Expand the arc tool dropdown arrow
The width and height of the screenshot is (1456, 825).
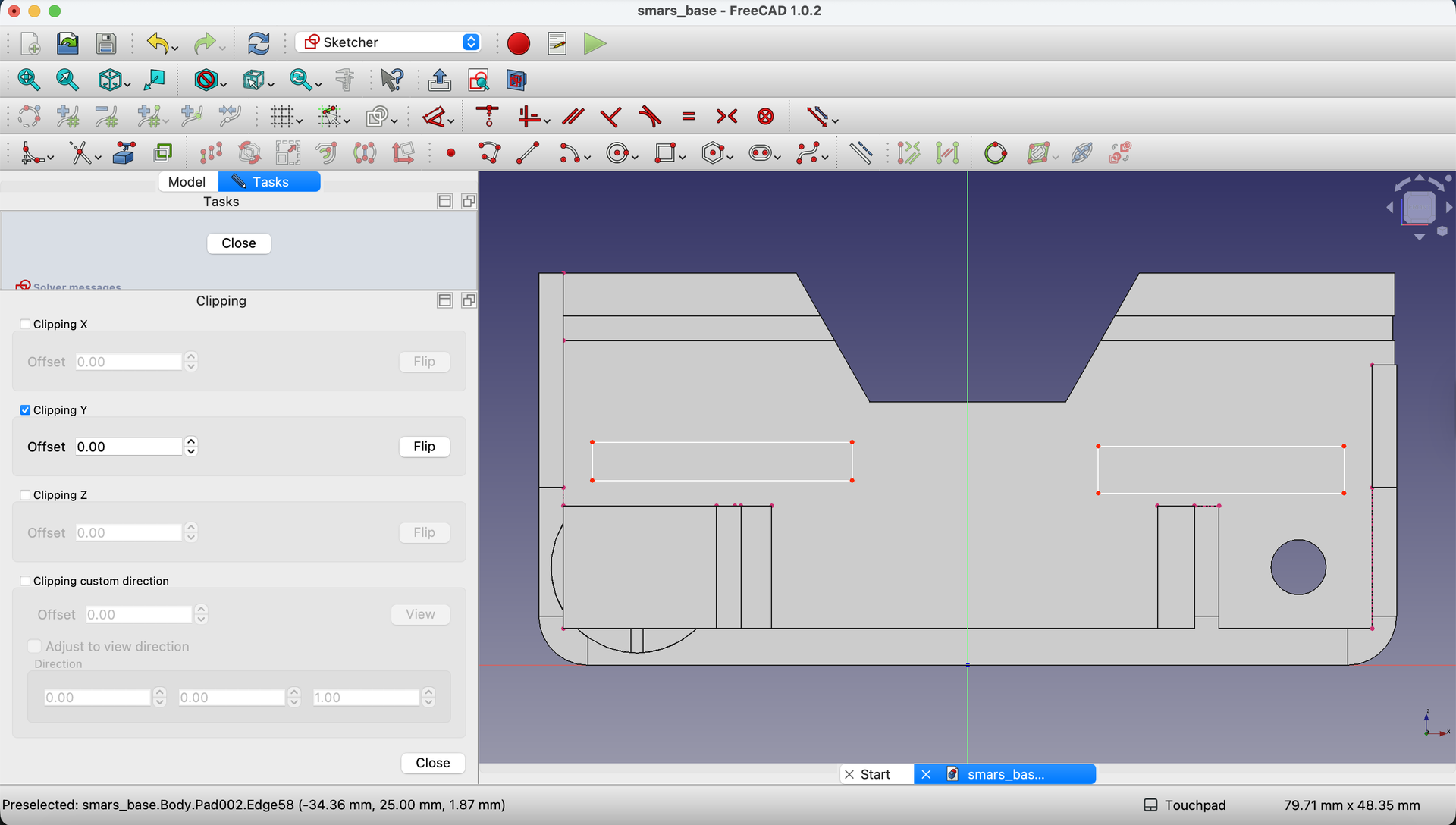point(588,158)
